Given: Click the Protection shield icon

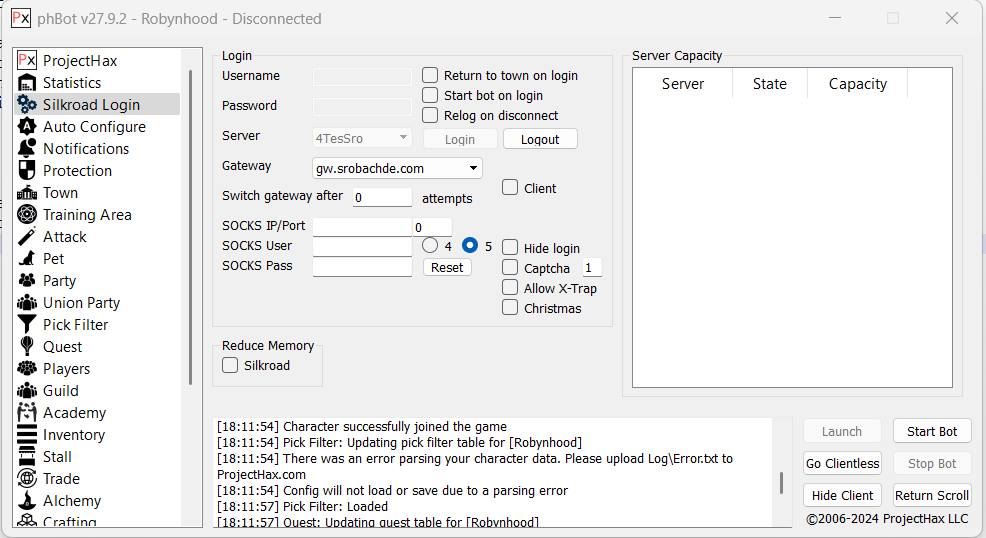Looking at the screenshot, I should [x=27, y=170].
